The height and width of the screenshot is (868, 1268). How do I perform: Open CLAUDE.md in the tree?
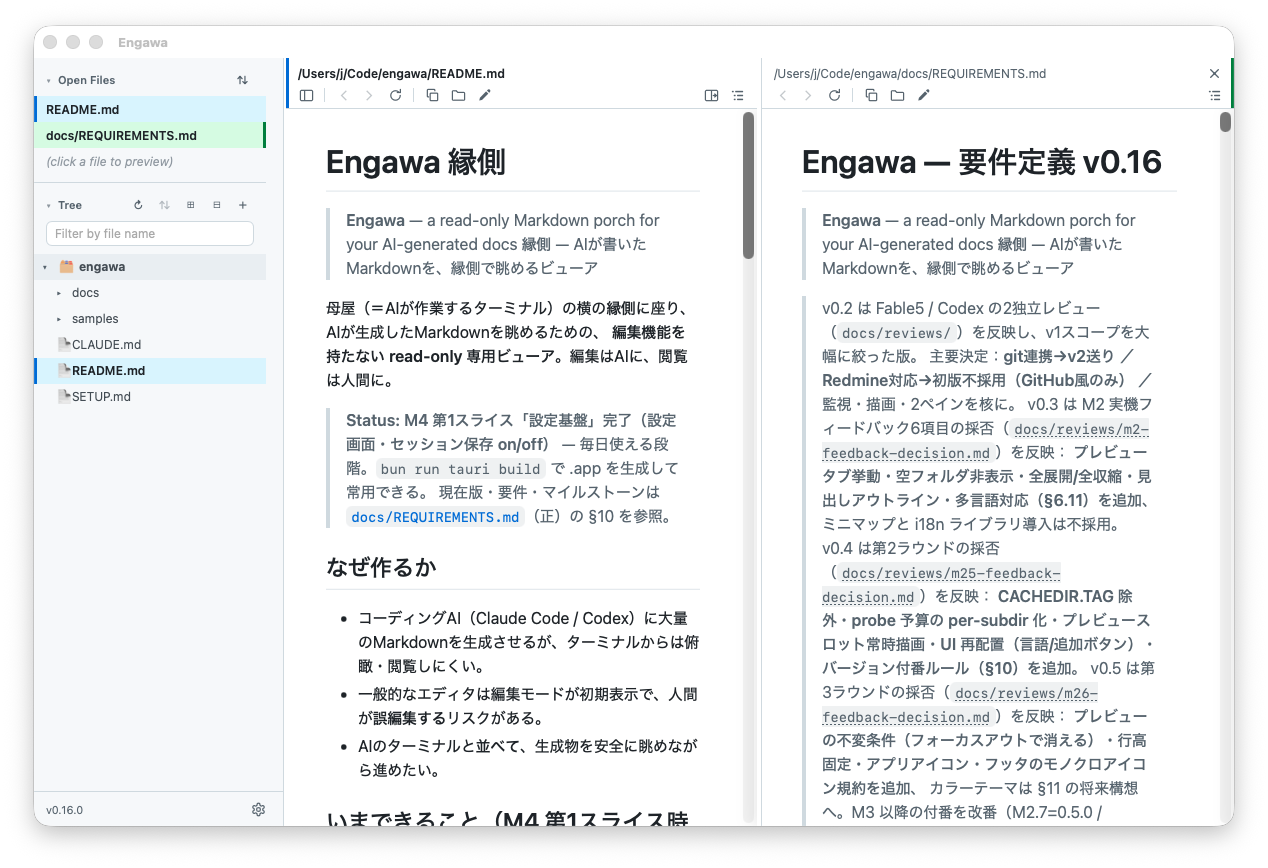click(150, 345)
